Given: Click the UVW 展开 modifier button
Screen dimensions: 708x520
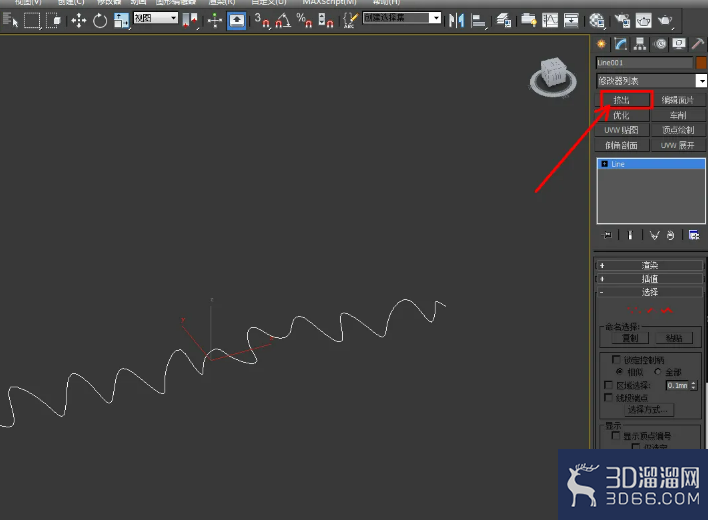Looking at the screenshot, I should 677,145.
